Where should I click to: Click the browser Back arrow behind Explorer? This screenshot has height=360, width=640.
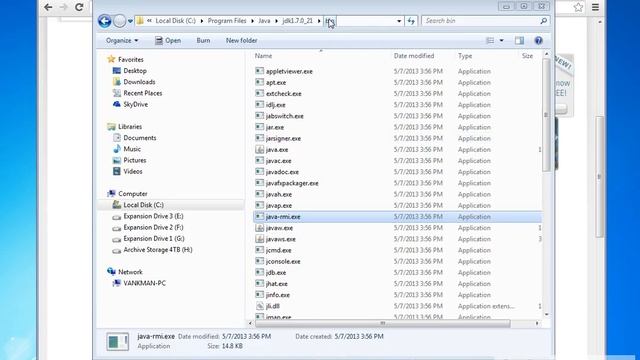point(48,7)
